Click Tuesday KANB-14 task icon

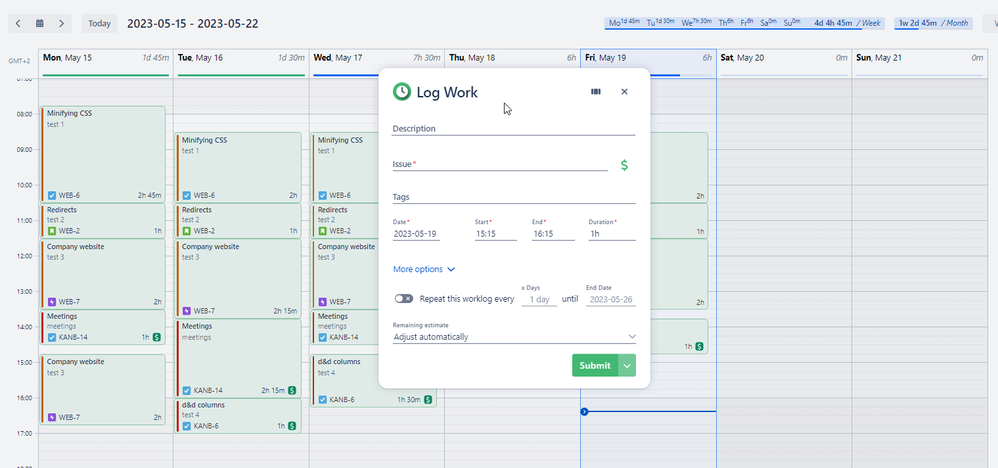click(x=186, y=390)
